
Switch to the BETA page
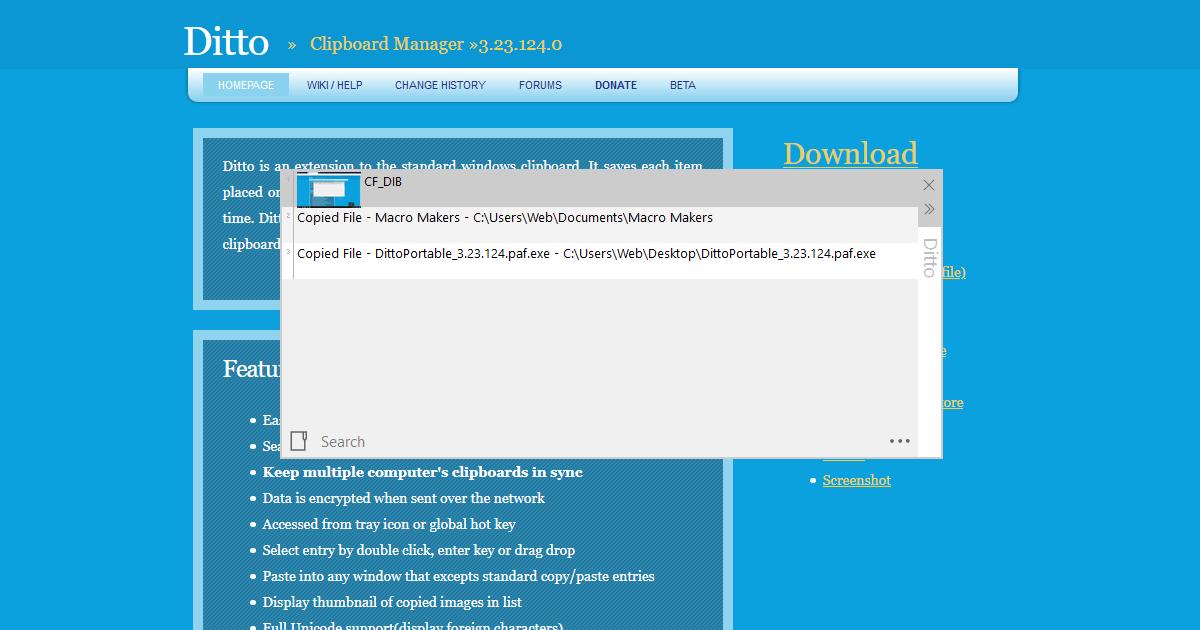[683, 86]
